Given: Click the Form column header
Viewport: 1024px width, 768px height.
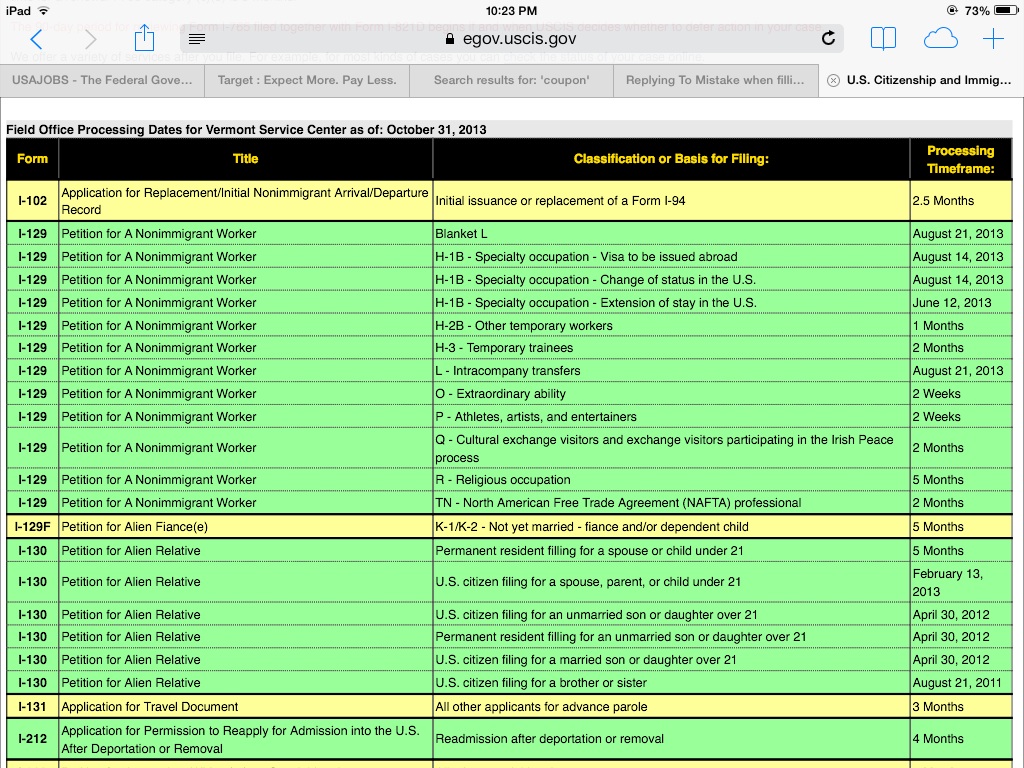Looking at the screenshot, I should point(33,159).
